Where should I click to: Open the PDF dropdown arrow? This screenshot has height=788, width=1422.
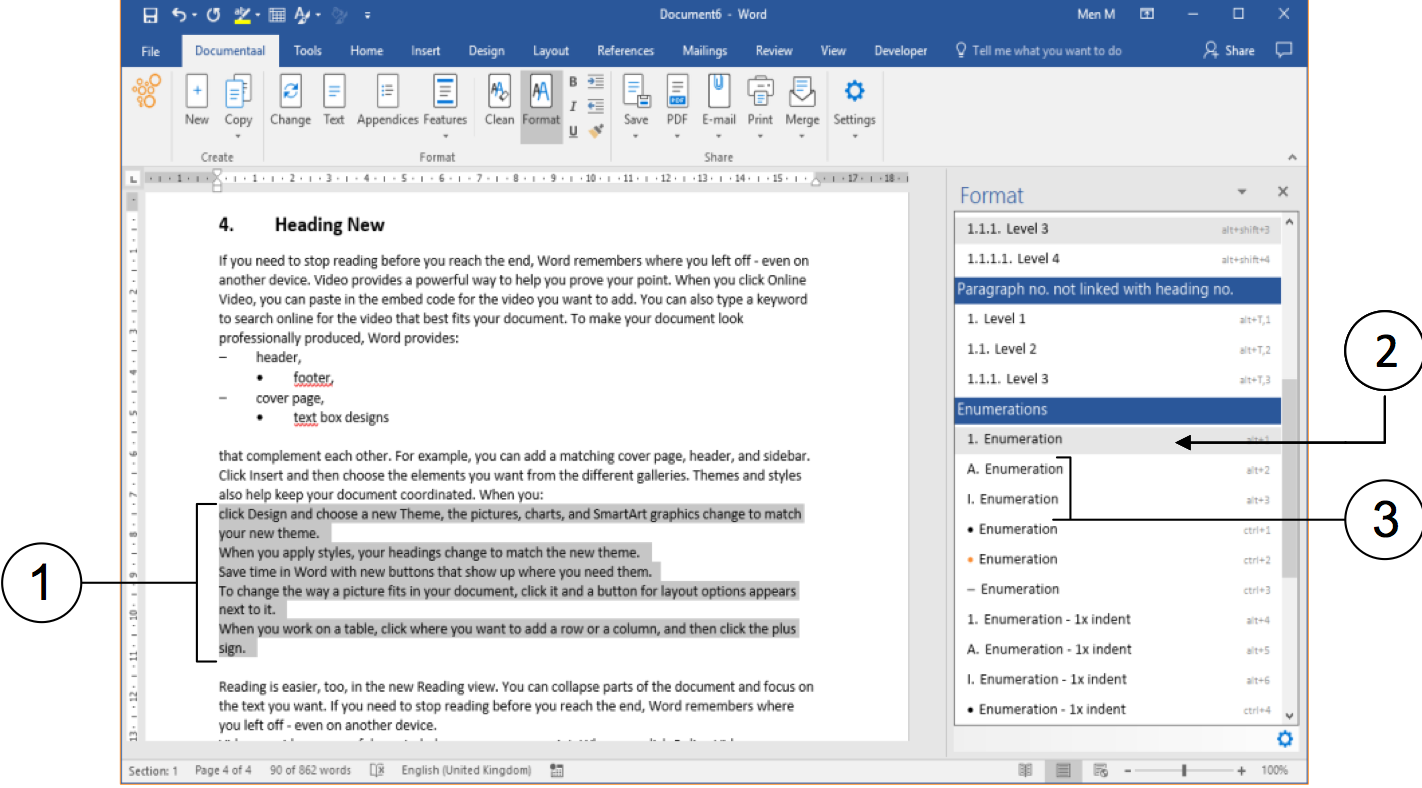click(677, 136)
